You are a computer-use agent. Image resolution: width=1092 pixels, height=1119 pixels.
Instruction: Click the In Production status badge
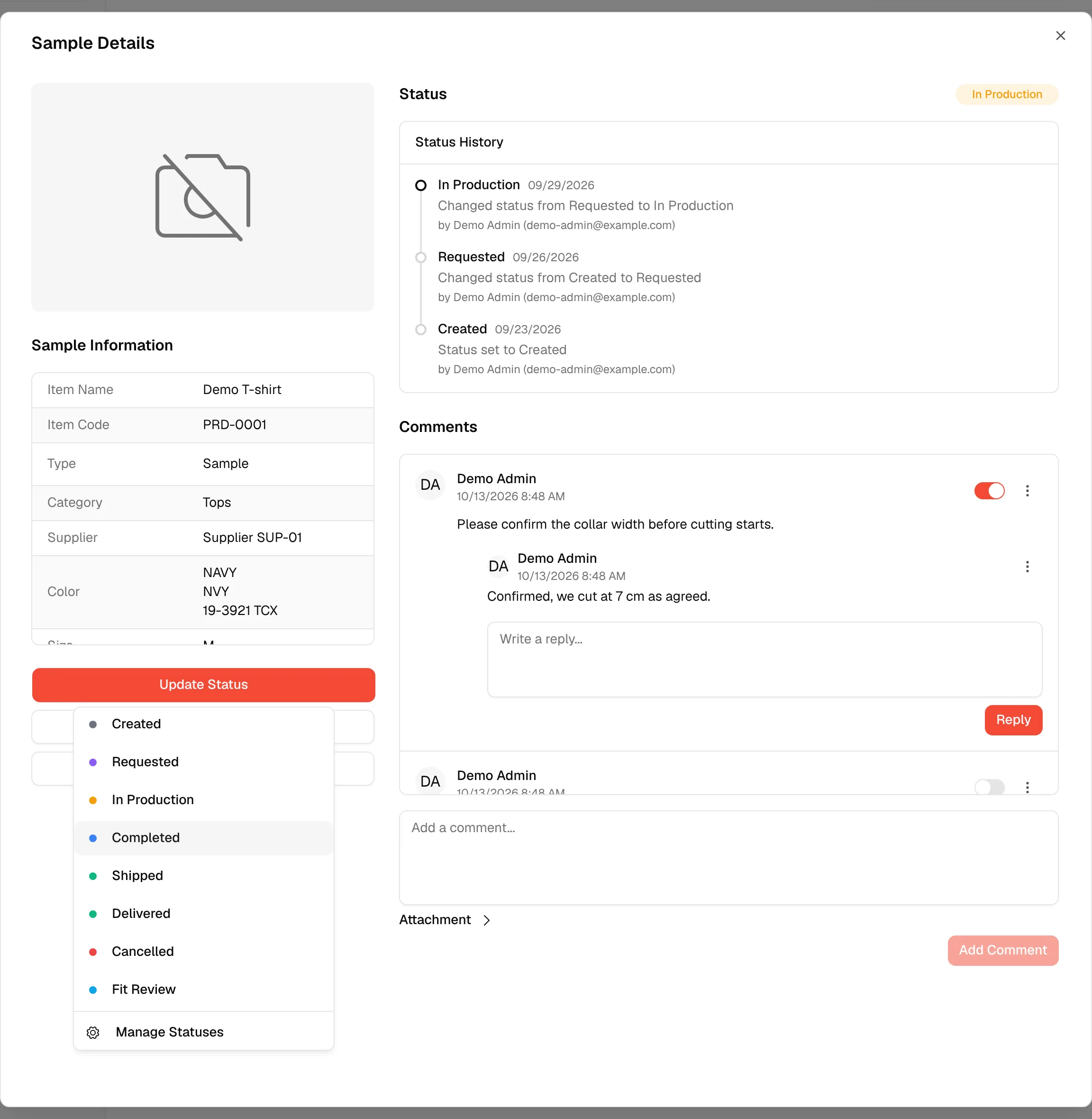[x=1007, y=94]
